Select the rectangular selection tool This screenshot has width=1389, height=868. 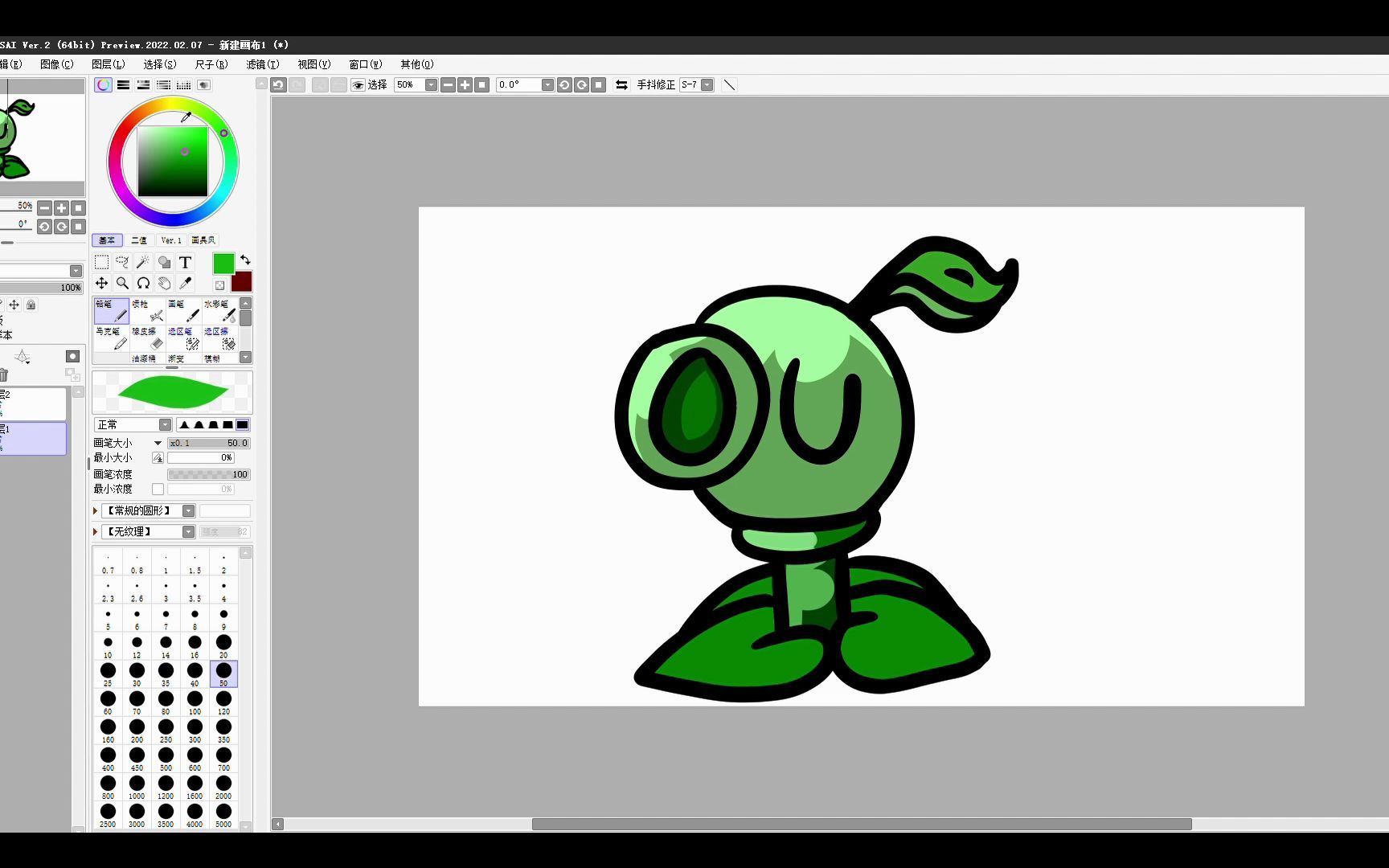click(x=101, y=262)
